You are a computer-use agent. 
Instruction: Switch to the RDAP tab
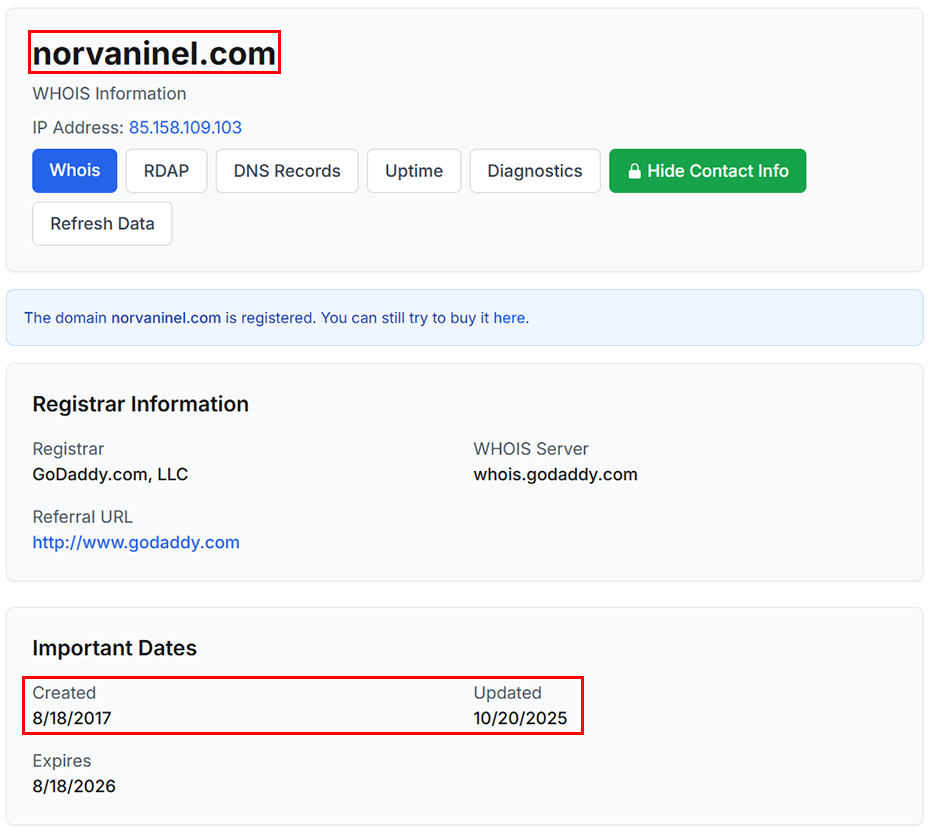(166, 170)
